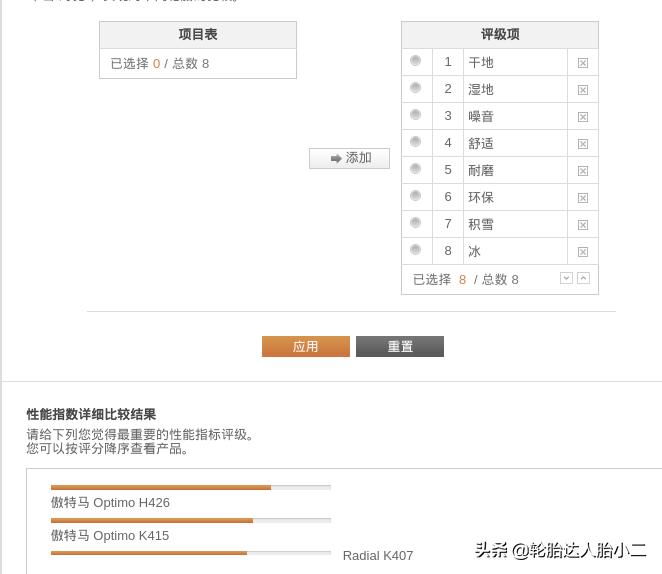Image resolution: width=662 pixels, height=574 pixels.
Task: Click the Radial K407 score bar
Action: [x=191, y=553]
